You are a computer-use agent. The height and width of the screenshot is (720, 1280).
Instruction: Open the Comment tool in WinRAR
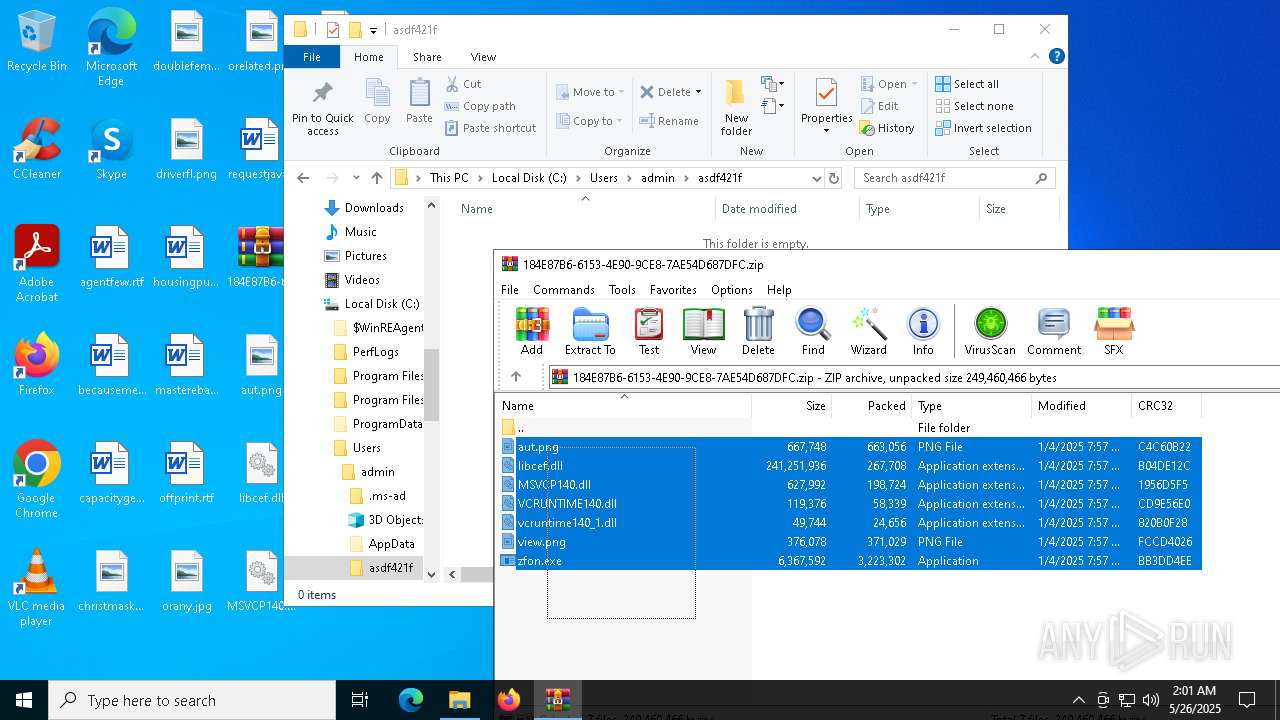click(1054, 331)
